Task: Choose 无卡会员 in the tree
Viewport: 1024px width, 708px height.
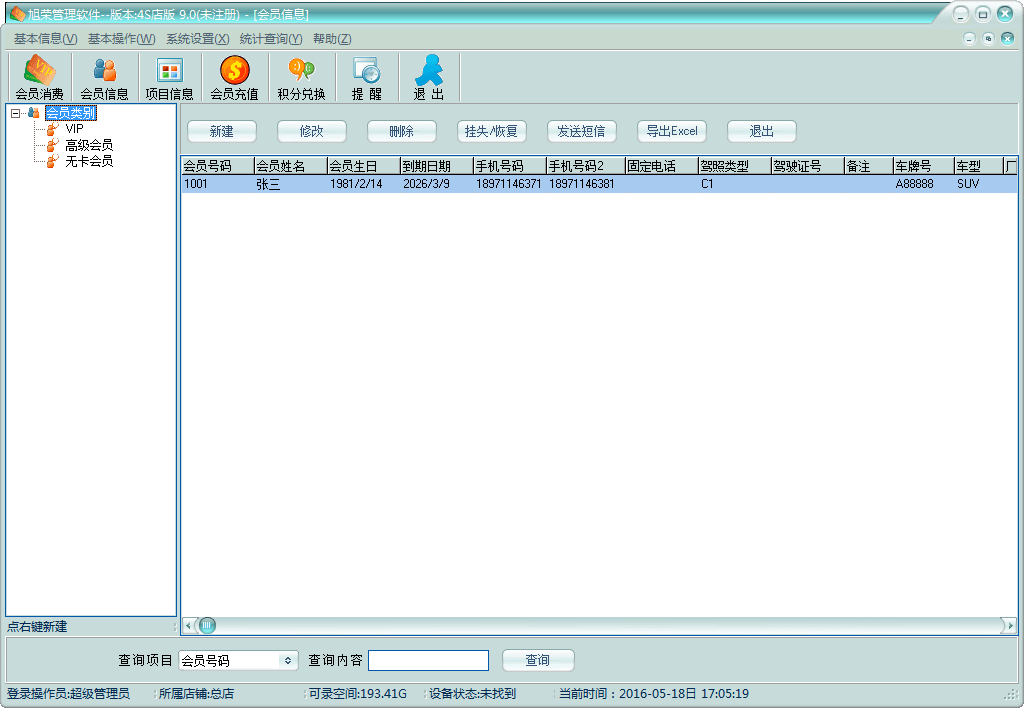Action: [88, 161]
